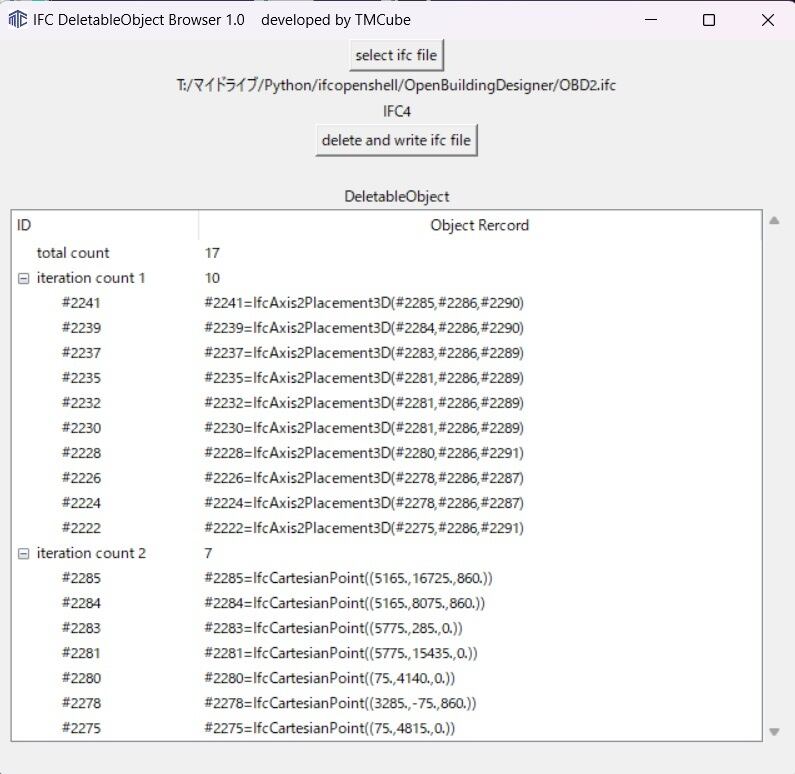Select tree row #2235

(81, 378)
